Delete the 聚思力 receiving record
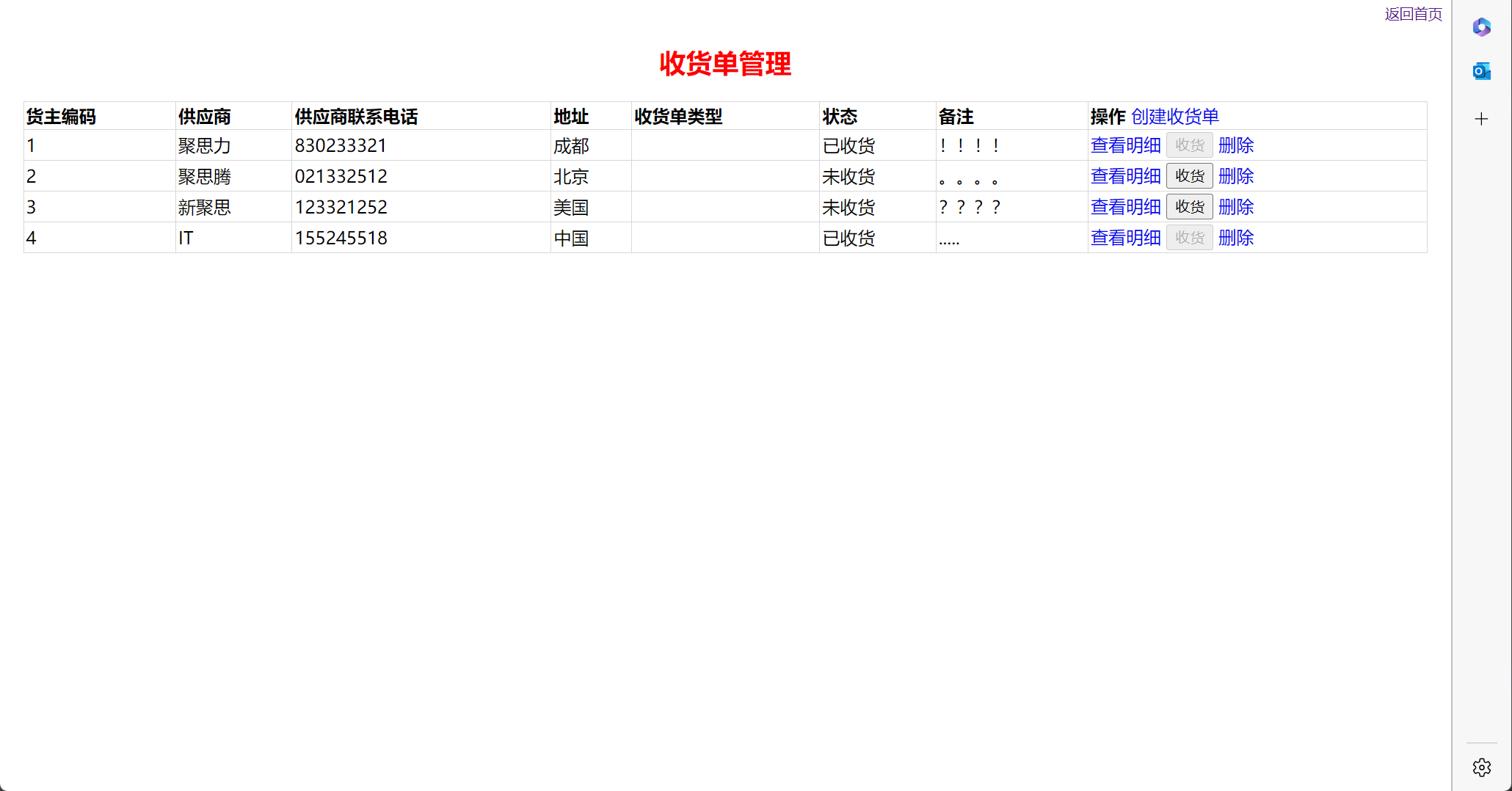Screen dimensions: 1512x791 pos(1236,145)
